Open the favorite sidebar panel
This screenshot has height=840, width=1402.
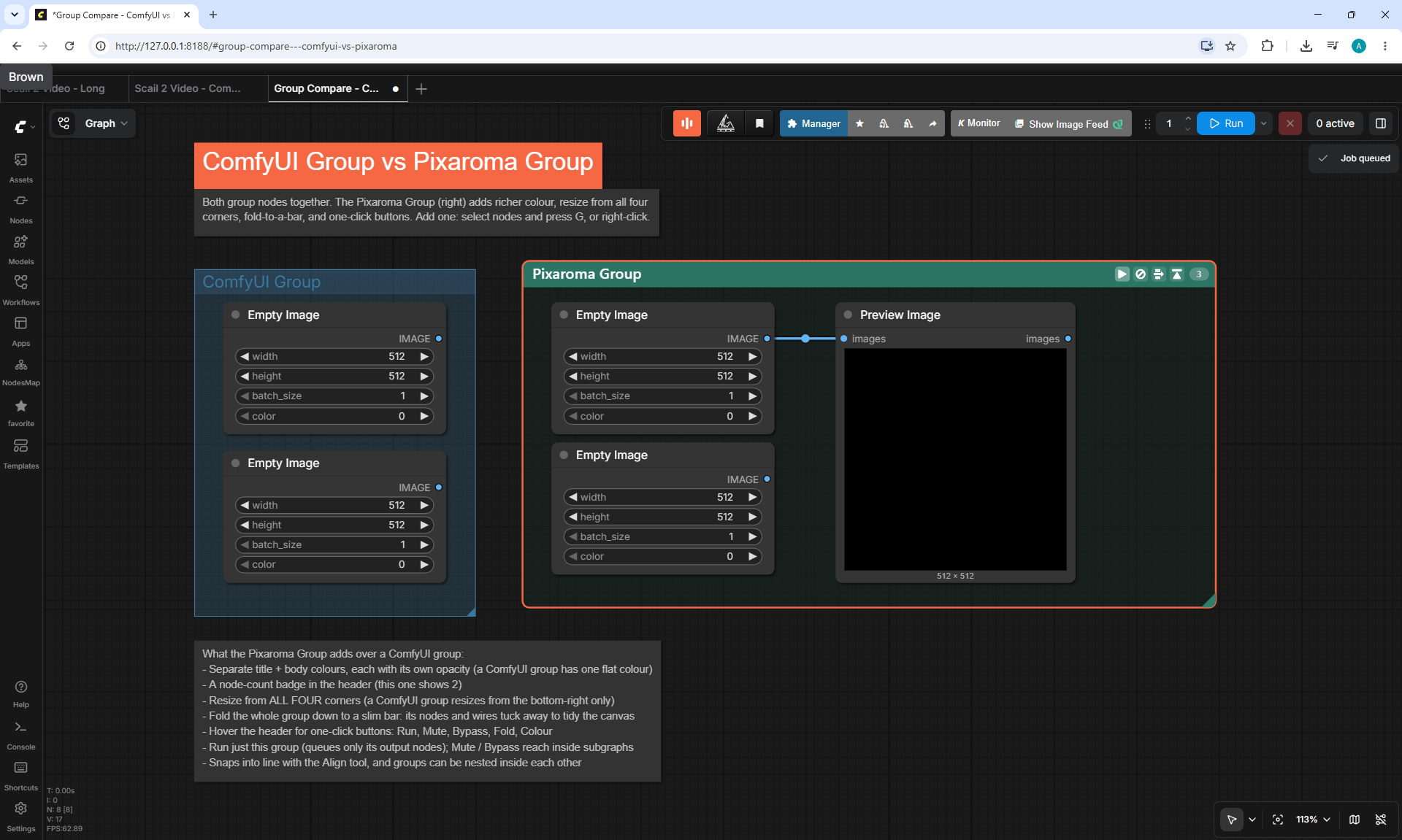21,412
